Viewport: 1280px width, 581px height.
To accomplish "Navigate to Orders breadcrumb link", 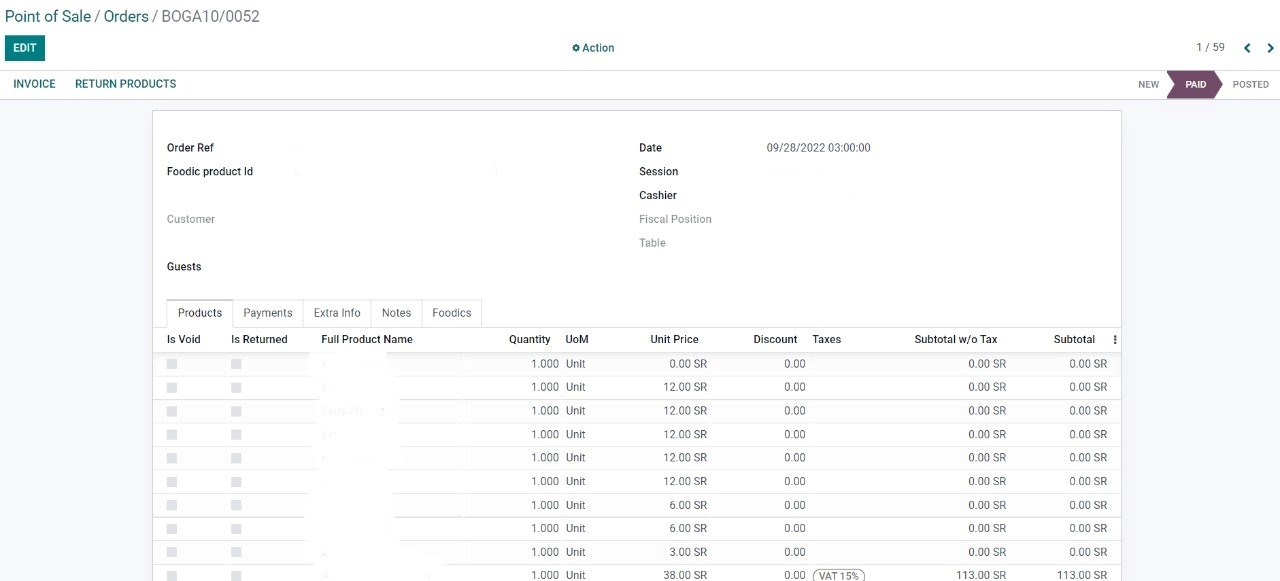I will tap(126, 17).
